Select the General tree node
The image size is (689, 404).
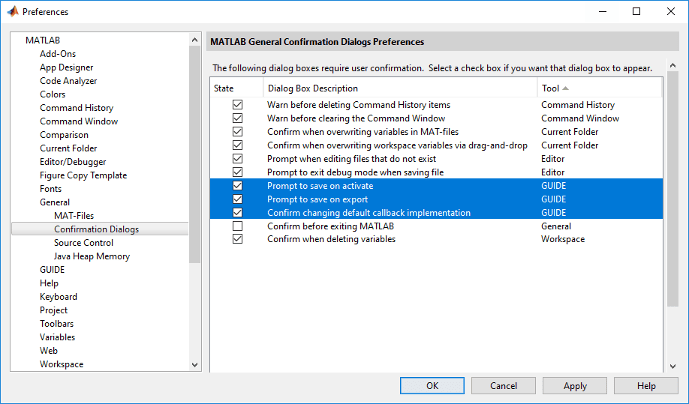(x=55, y=202)
